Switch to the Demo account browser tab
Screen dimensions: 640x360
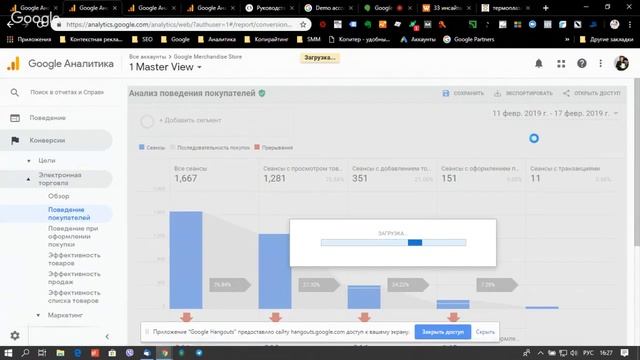click(x=330, y=8)
